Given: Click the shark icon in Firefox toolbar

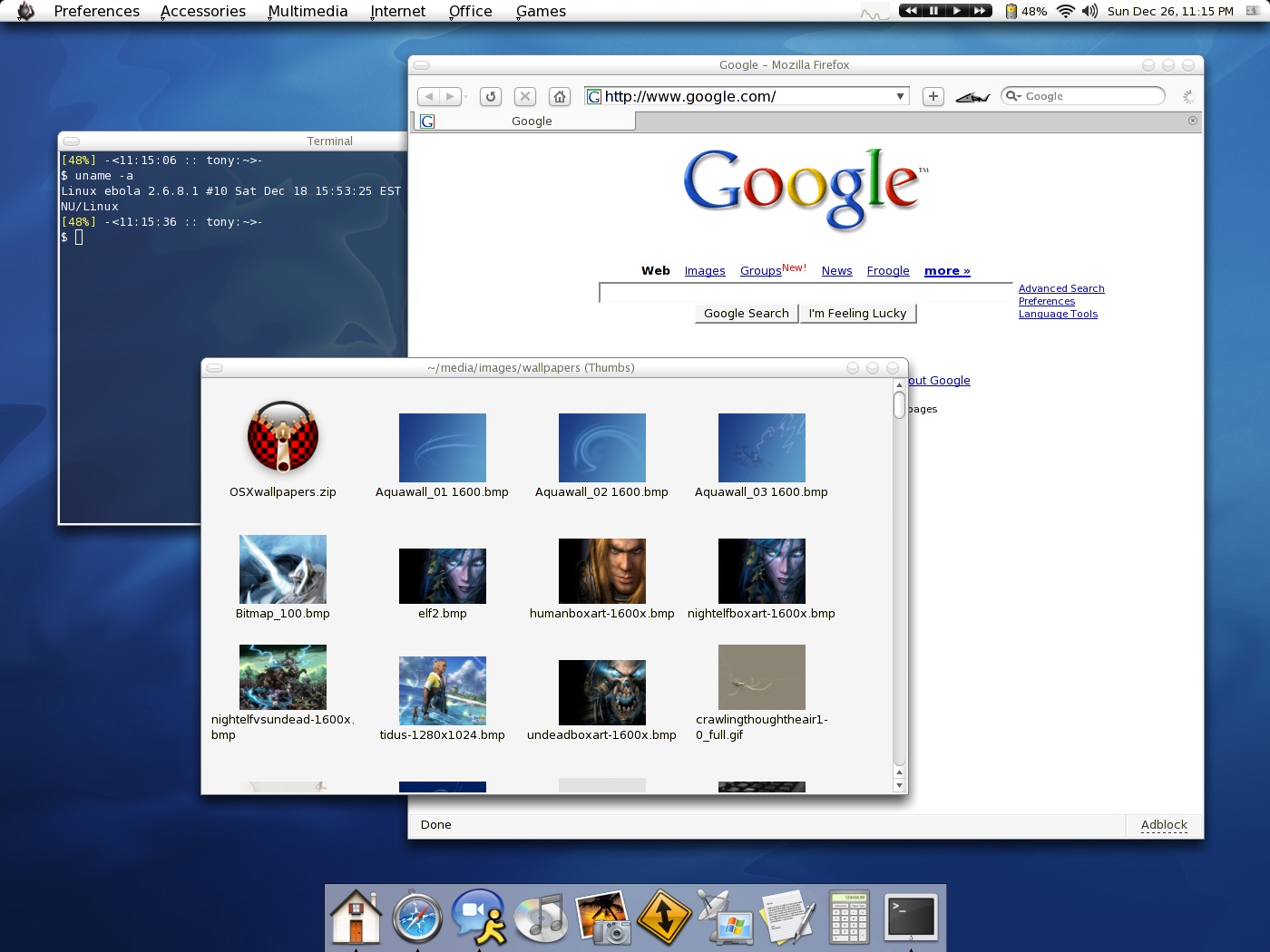Looking at the screenshot, I should coord(972,96).
